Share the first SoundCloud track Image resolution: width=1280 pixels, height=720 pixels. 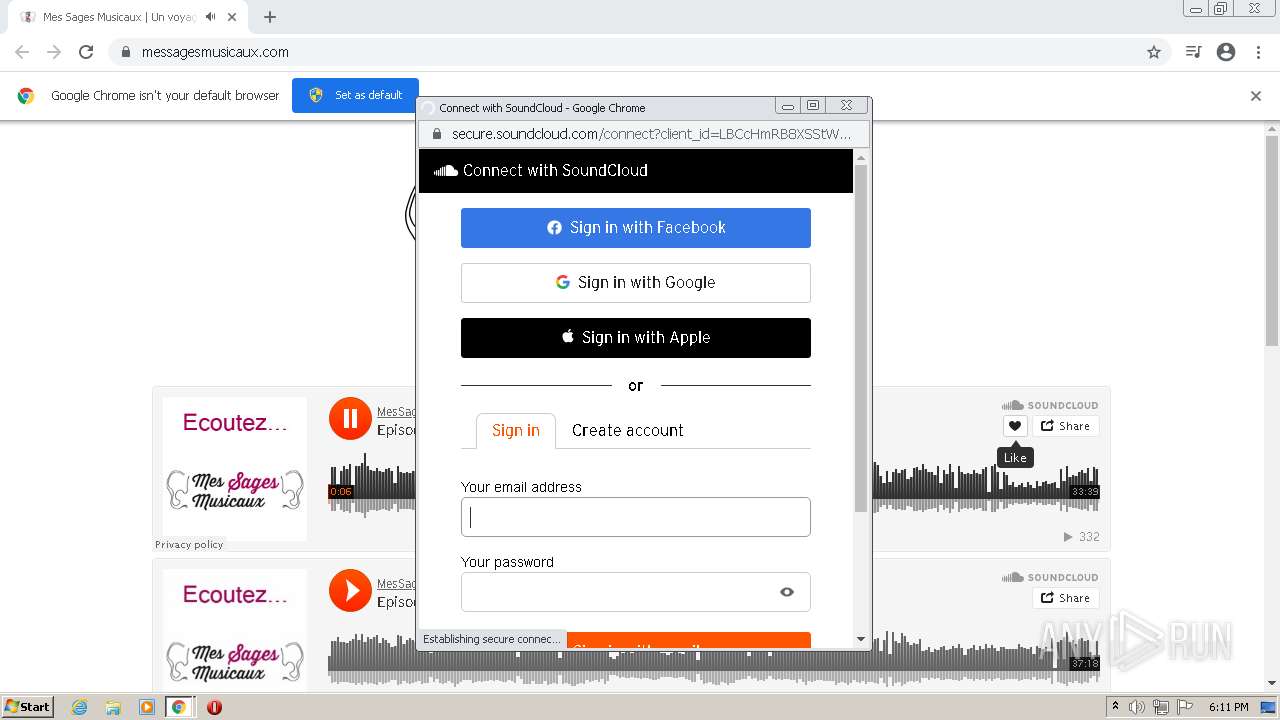click(1065, 426)
